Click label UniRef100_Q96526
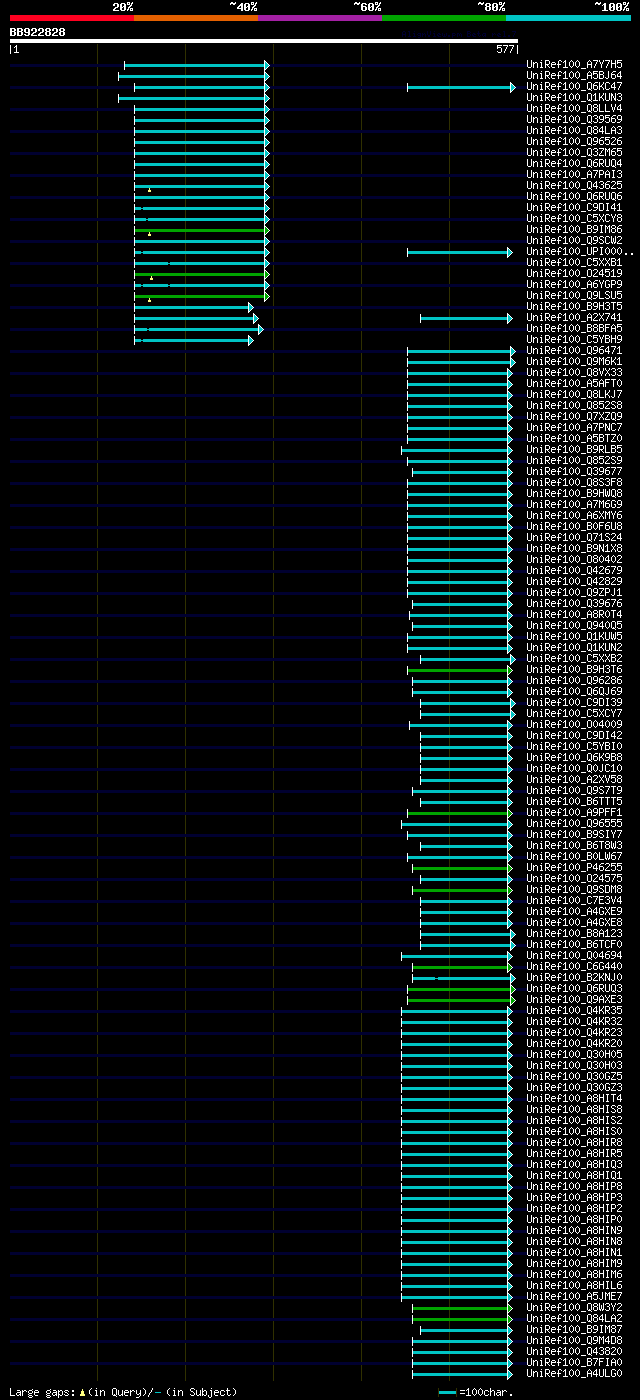Viewport: 640px width, 1400px height. (574, 142)
